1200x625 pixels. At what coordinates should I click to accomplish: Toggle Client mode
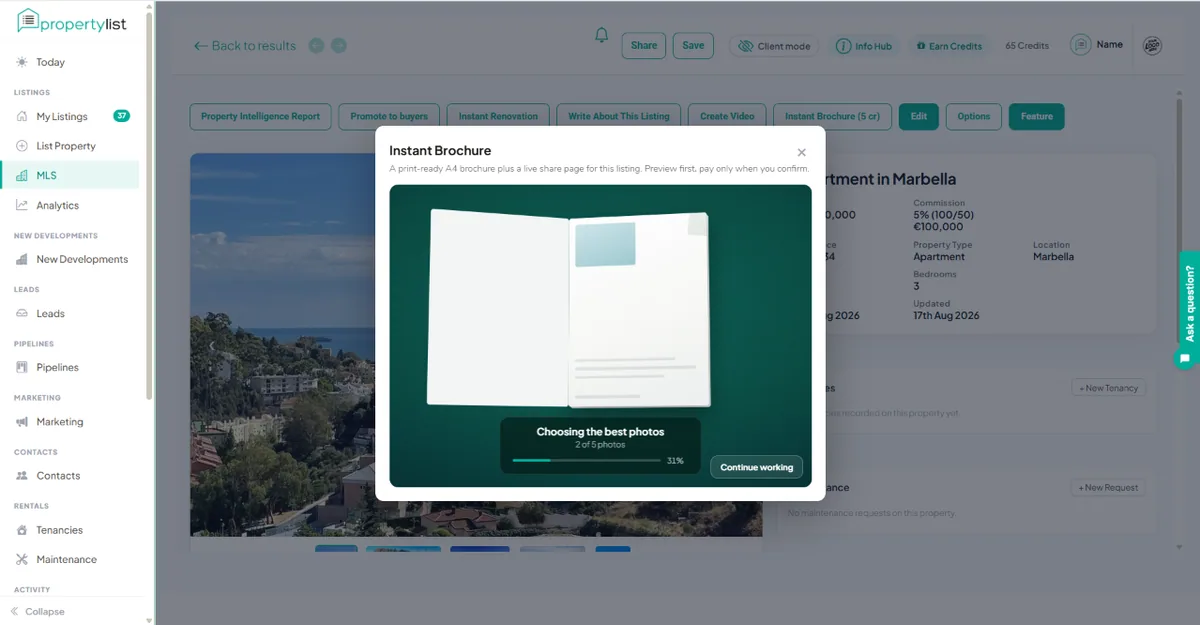point(774,46)
